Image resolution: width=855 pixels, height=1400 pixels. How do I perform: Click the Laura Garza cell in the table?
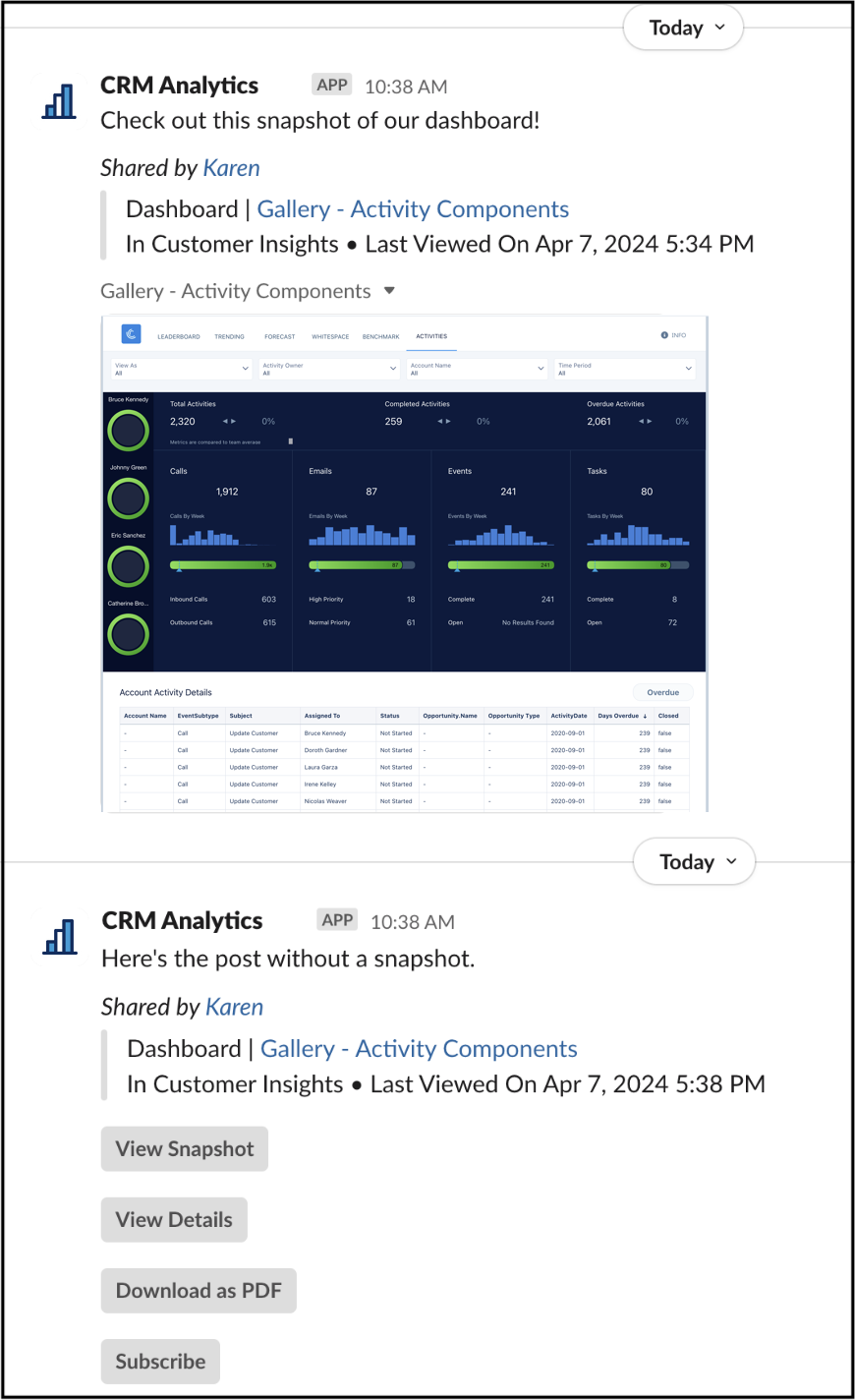click(x=321, y=767)
